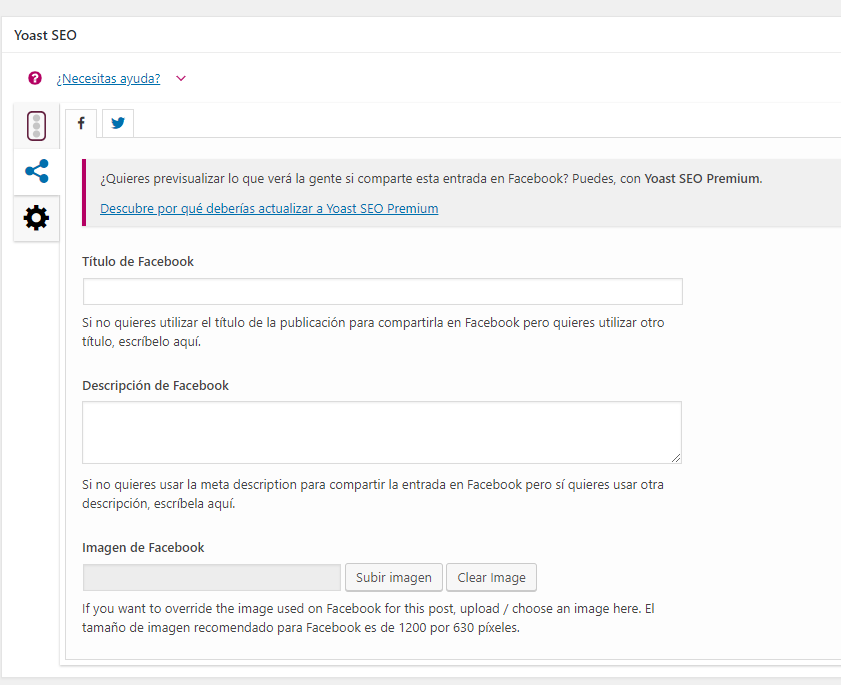Click the Yoast SEO panel heading
841x685 pixels.
click(x=46, y=35)
